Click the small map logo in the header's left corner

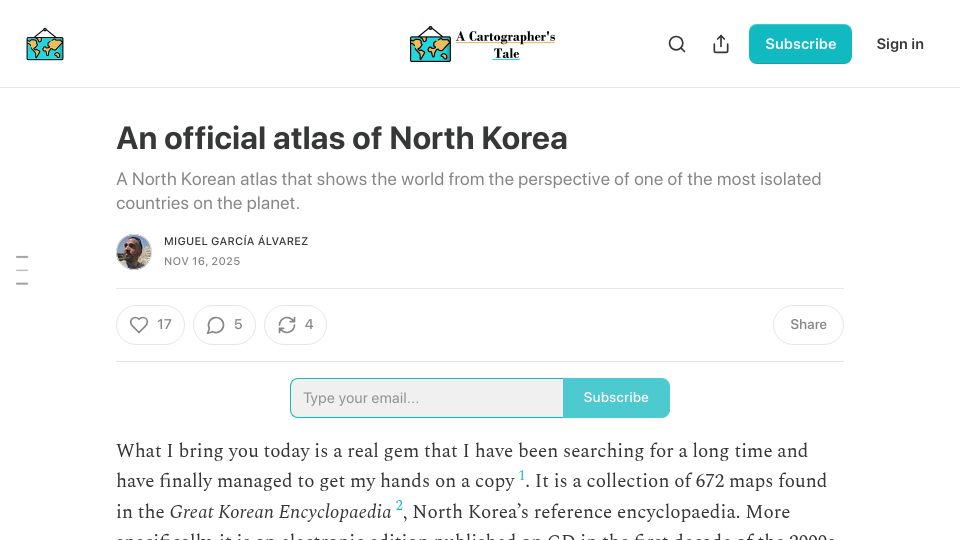[x=45, y=44]
